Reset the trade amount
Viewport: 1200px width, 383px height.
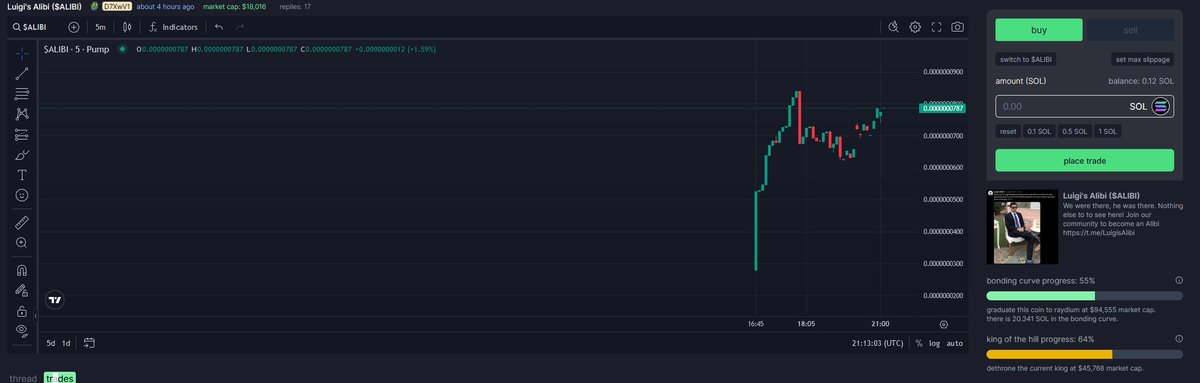coord(1008,131)
